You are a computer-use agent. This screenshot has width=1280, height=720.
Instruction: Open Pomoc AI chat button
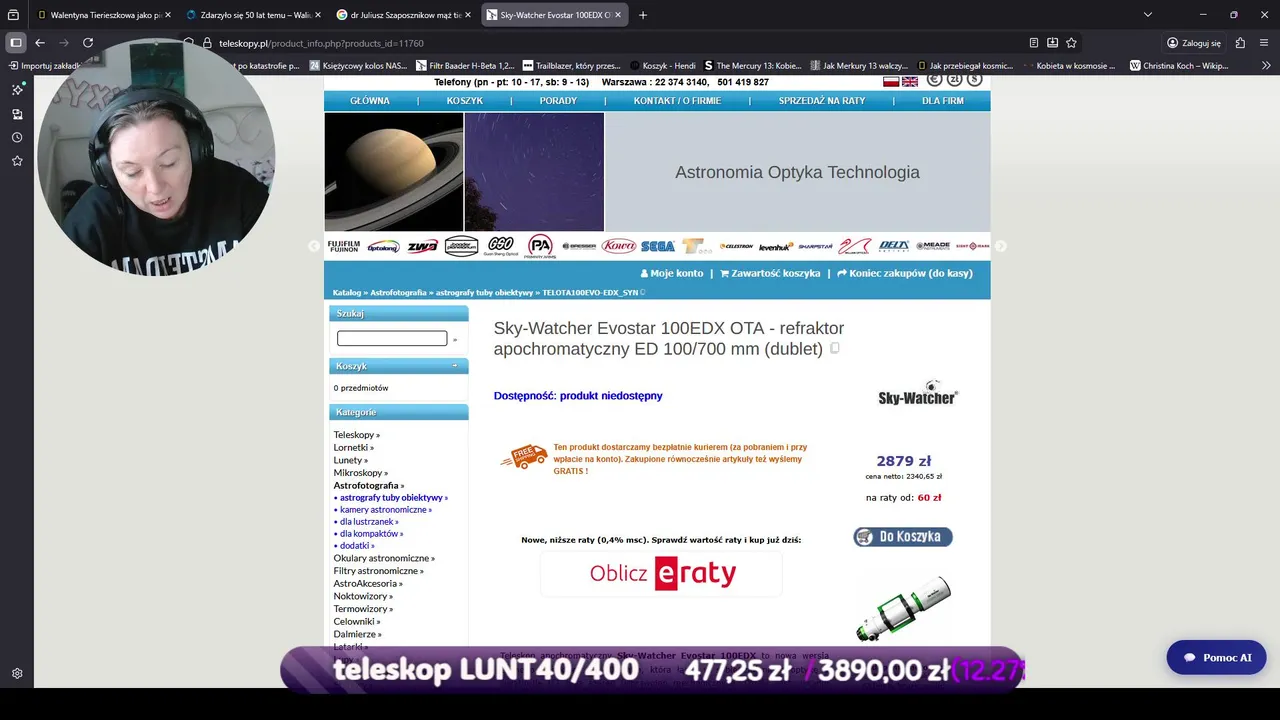click(1216, 658)
